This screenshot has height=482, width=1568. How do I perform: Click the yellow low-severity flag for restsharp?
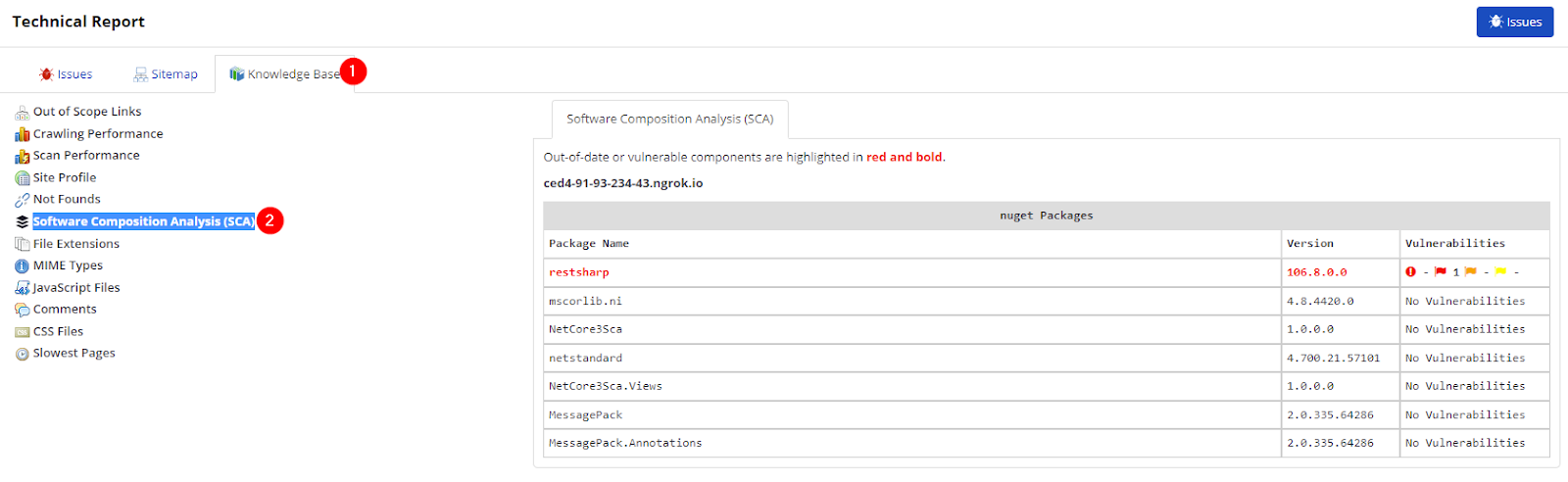1500,272
